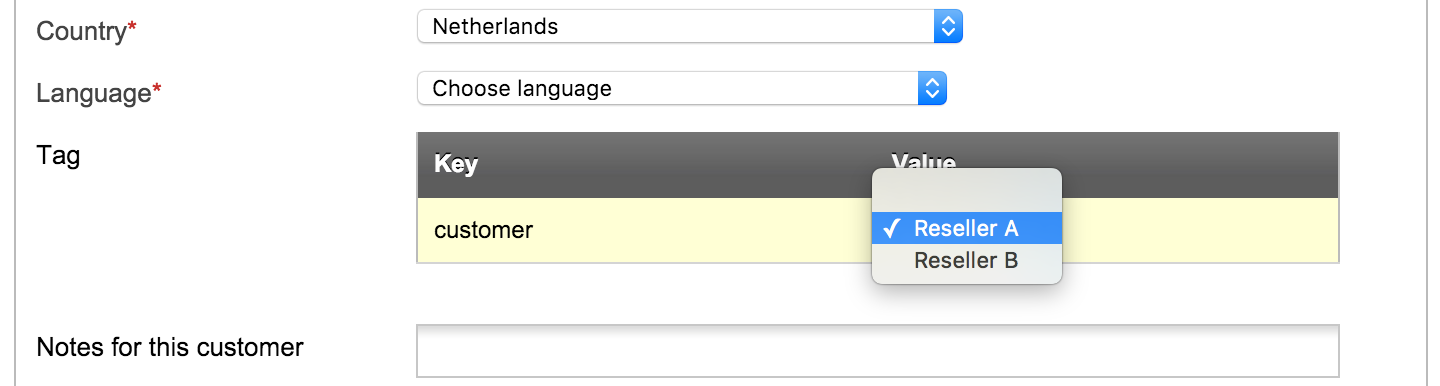Pick the blank entry atop the popup list
Image resolution: width=1440 pixels, height=386 pixels.
coord(966,194)
